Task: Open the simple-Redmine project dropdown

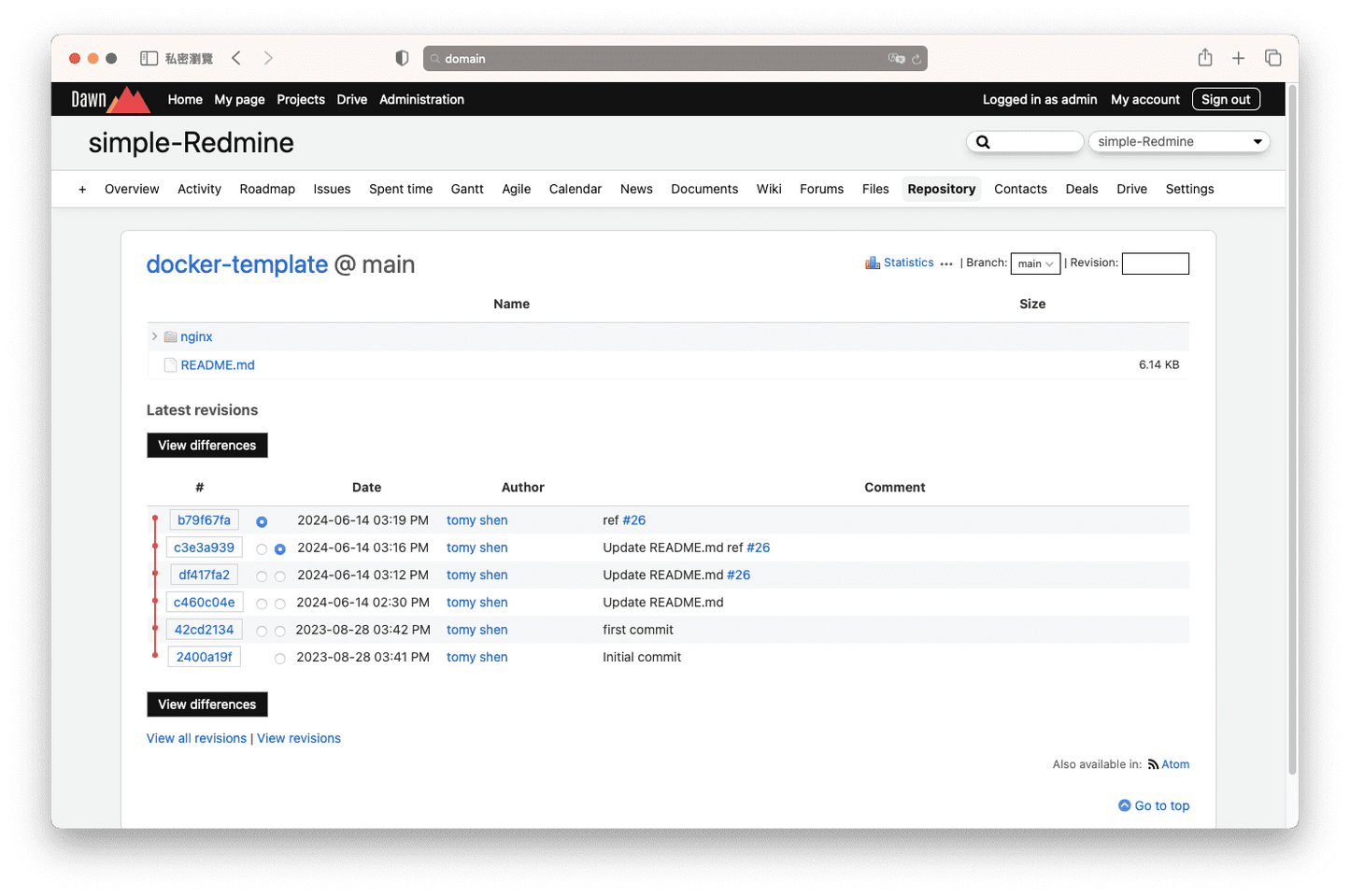Action: point(1178,141)
